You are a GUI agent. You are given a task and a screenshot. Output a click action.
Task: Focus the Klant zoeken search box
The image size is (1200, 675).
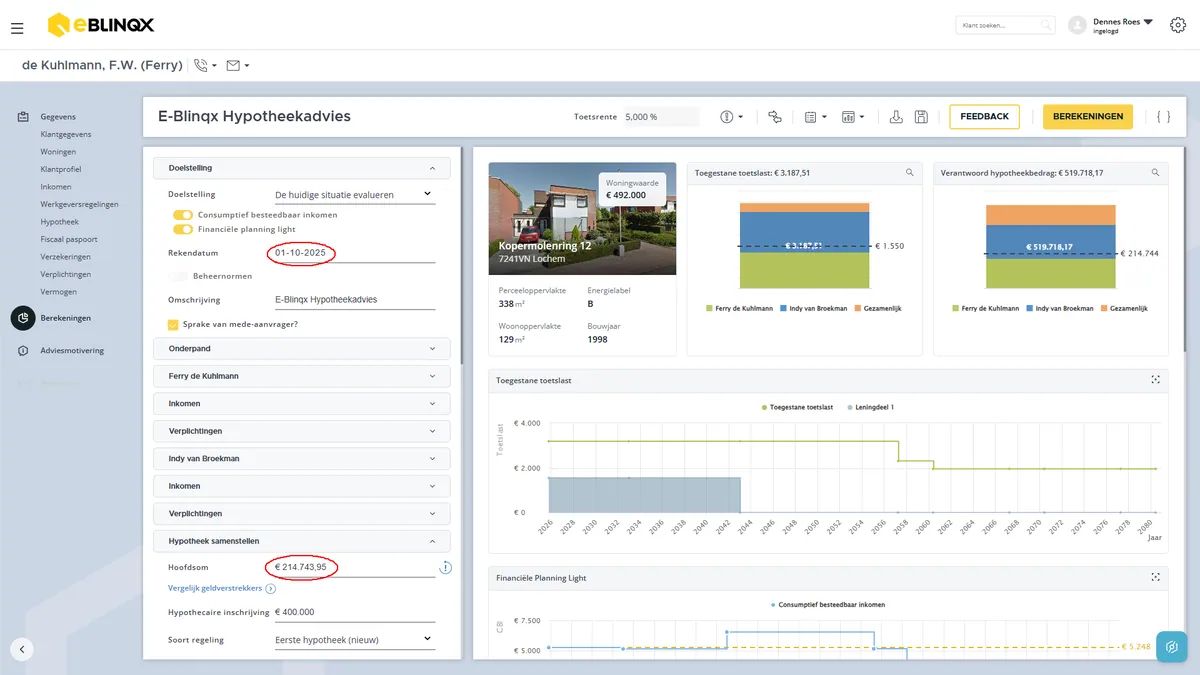(1005, 25)
